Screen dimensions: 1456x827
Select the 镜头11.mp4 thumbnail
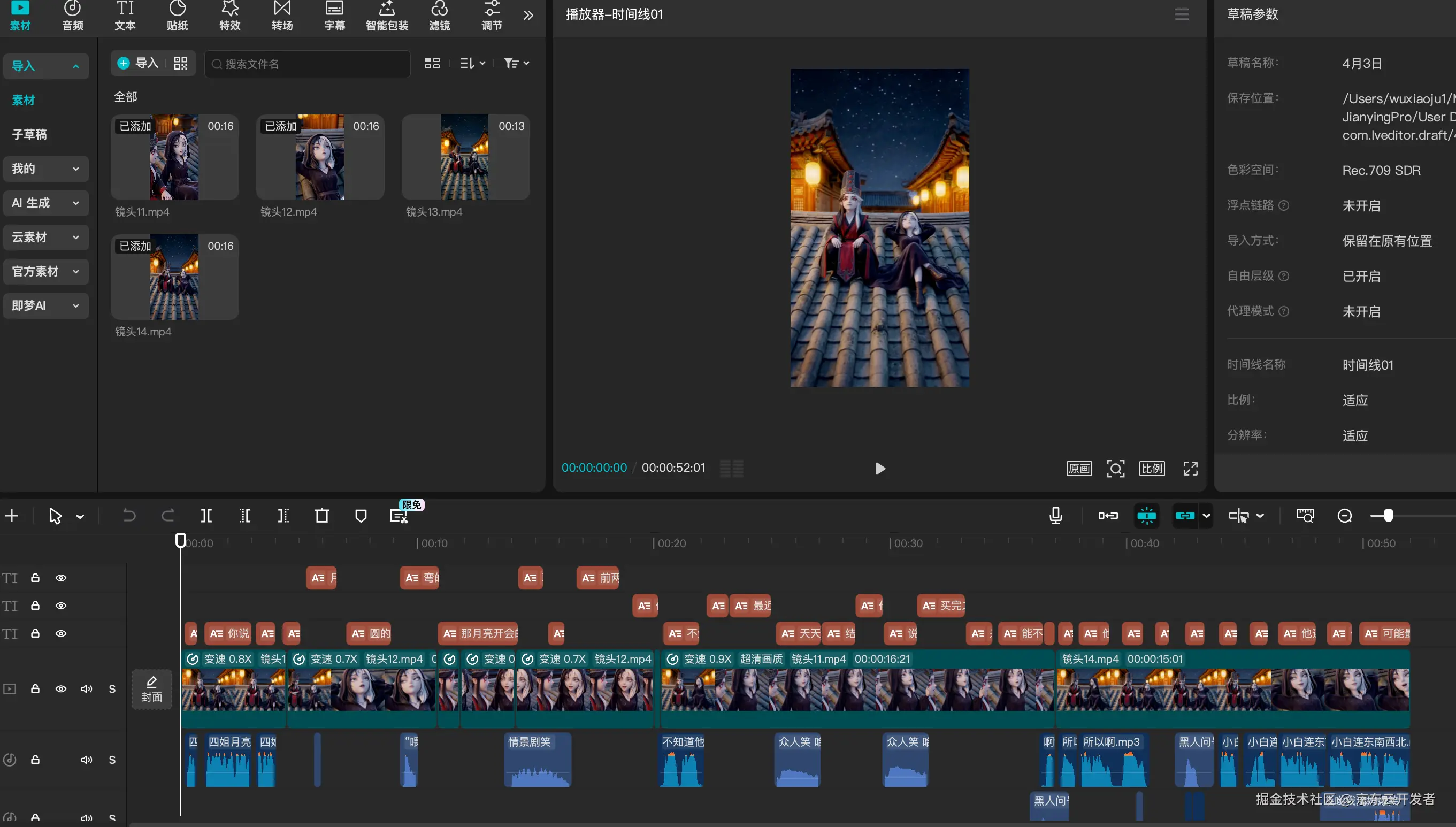pyautogui.click(x=175, y=157)
